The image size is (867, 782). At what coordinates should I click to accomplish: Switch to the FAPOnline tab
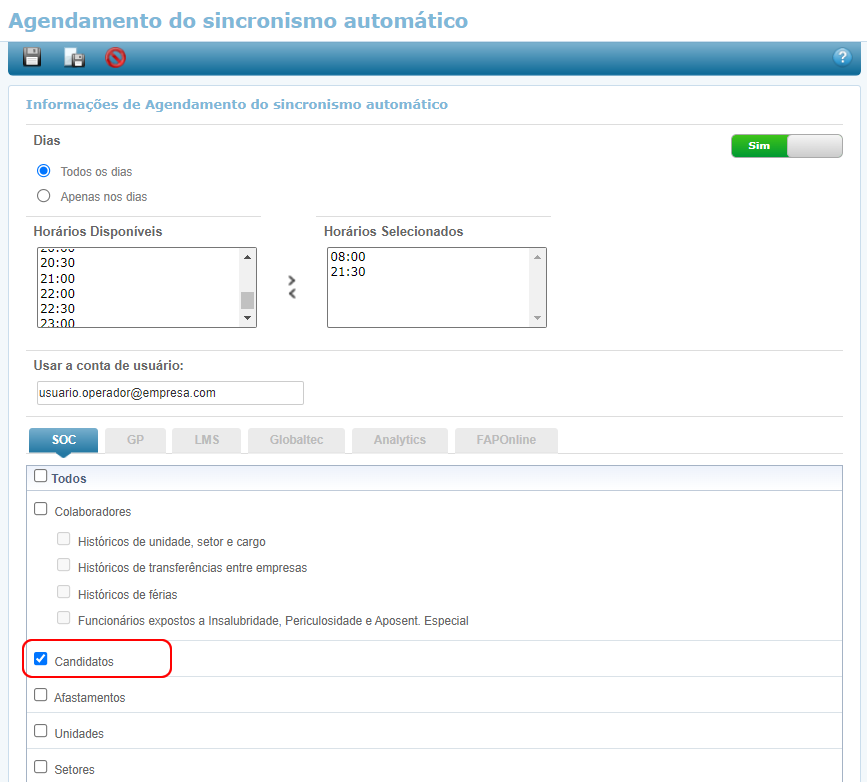point(506,440)
